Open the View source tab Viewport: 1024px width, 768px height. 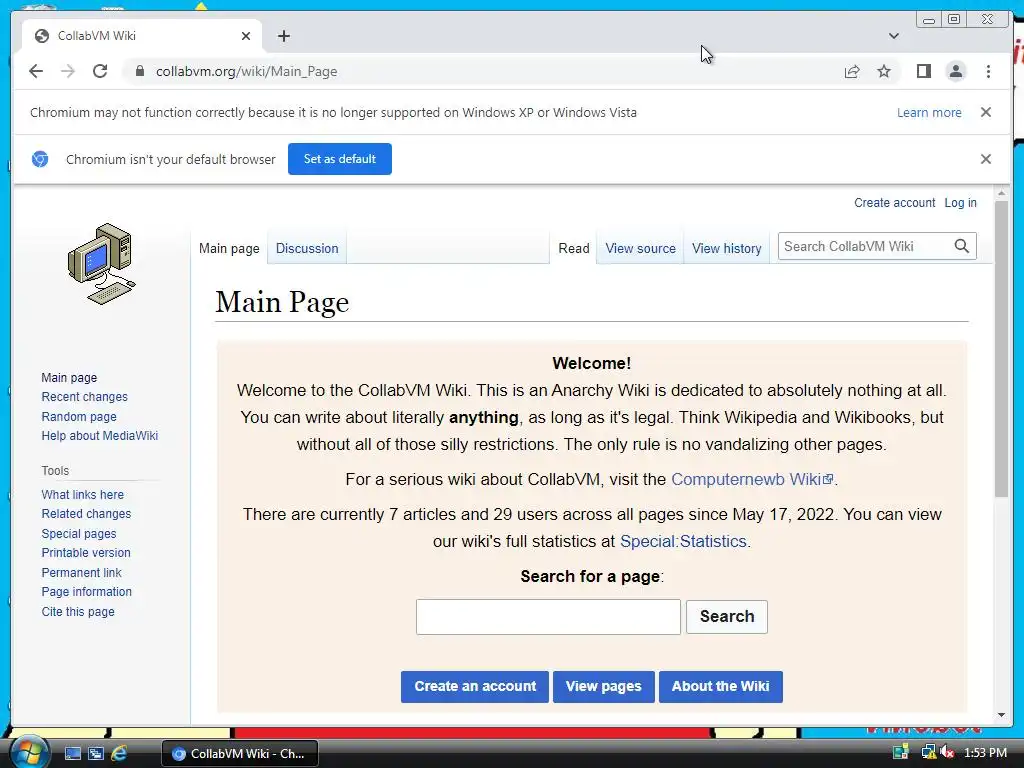coord(640,248)
